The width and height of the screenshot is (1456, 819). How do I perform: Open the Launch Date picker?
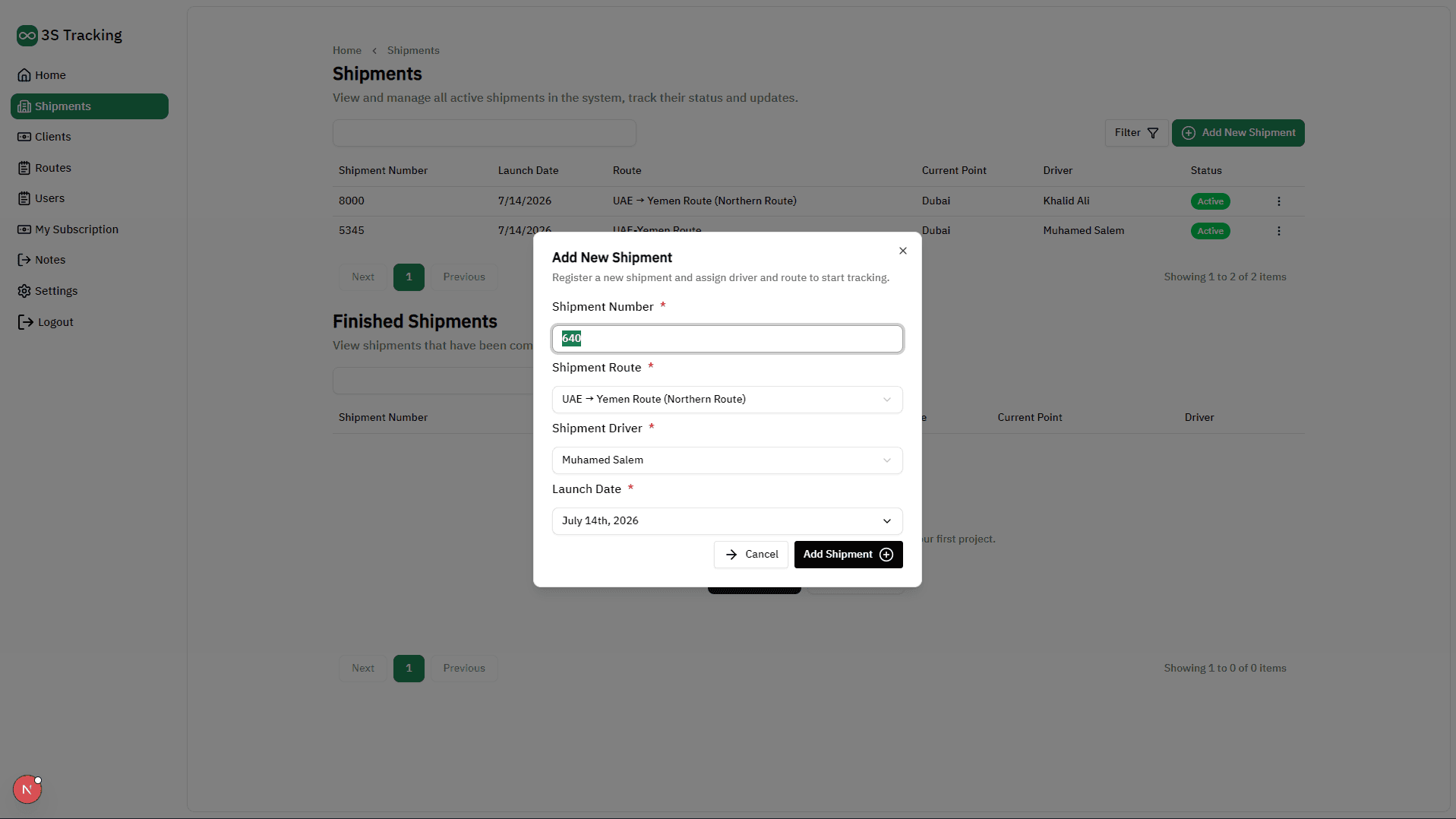coord(727,521)
